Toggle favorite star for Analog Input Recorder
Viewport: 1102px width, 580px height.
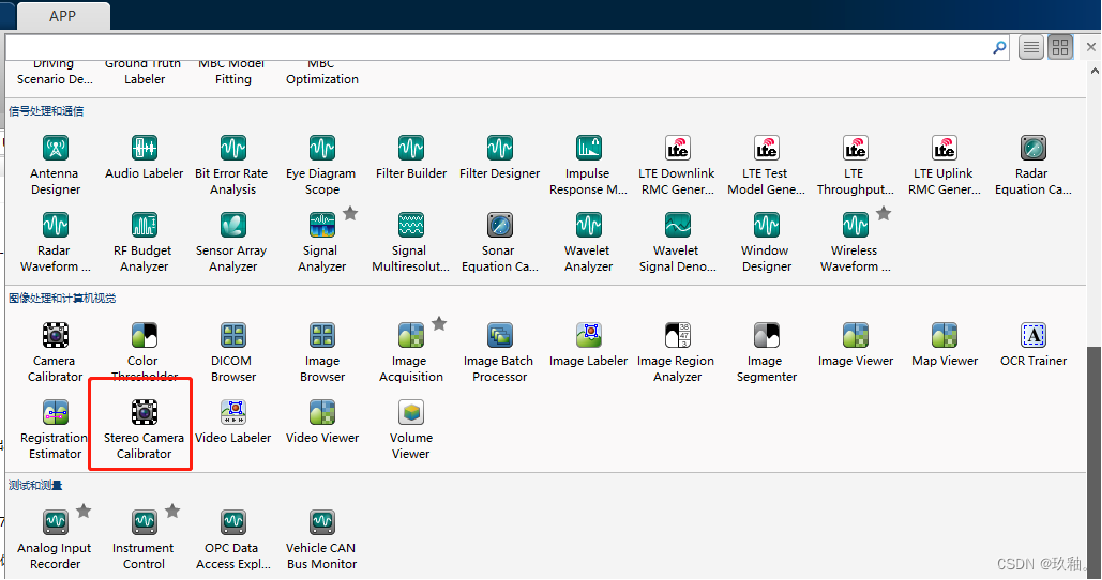84,510
